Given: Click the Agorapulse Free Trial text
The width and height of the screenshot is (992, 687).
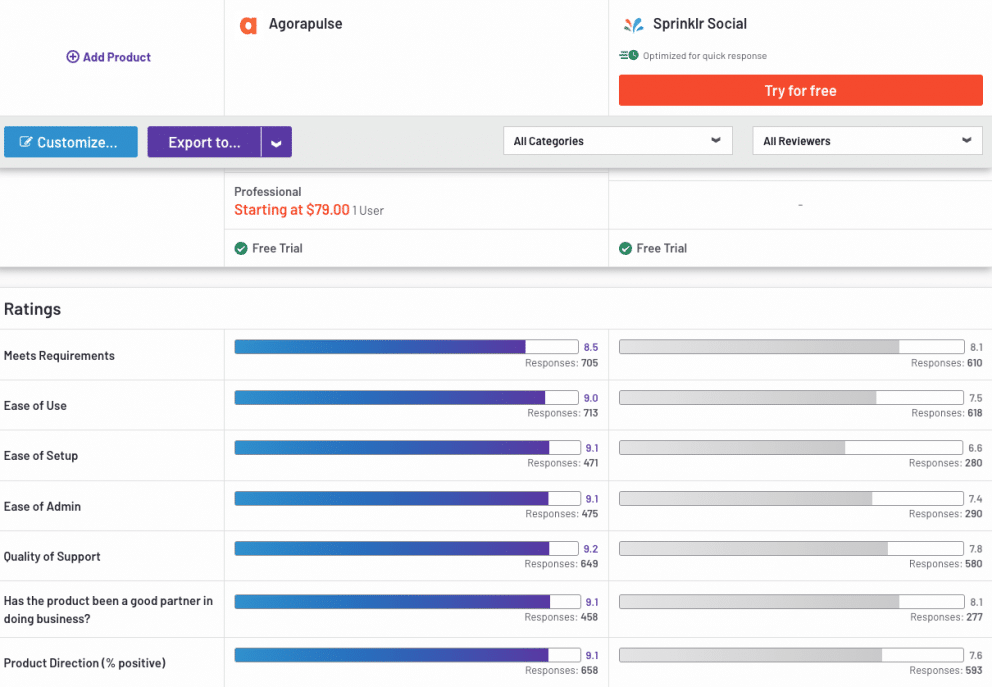Looking at the screenshot, I should [277, 249].
